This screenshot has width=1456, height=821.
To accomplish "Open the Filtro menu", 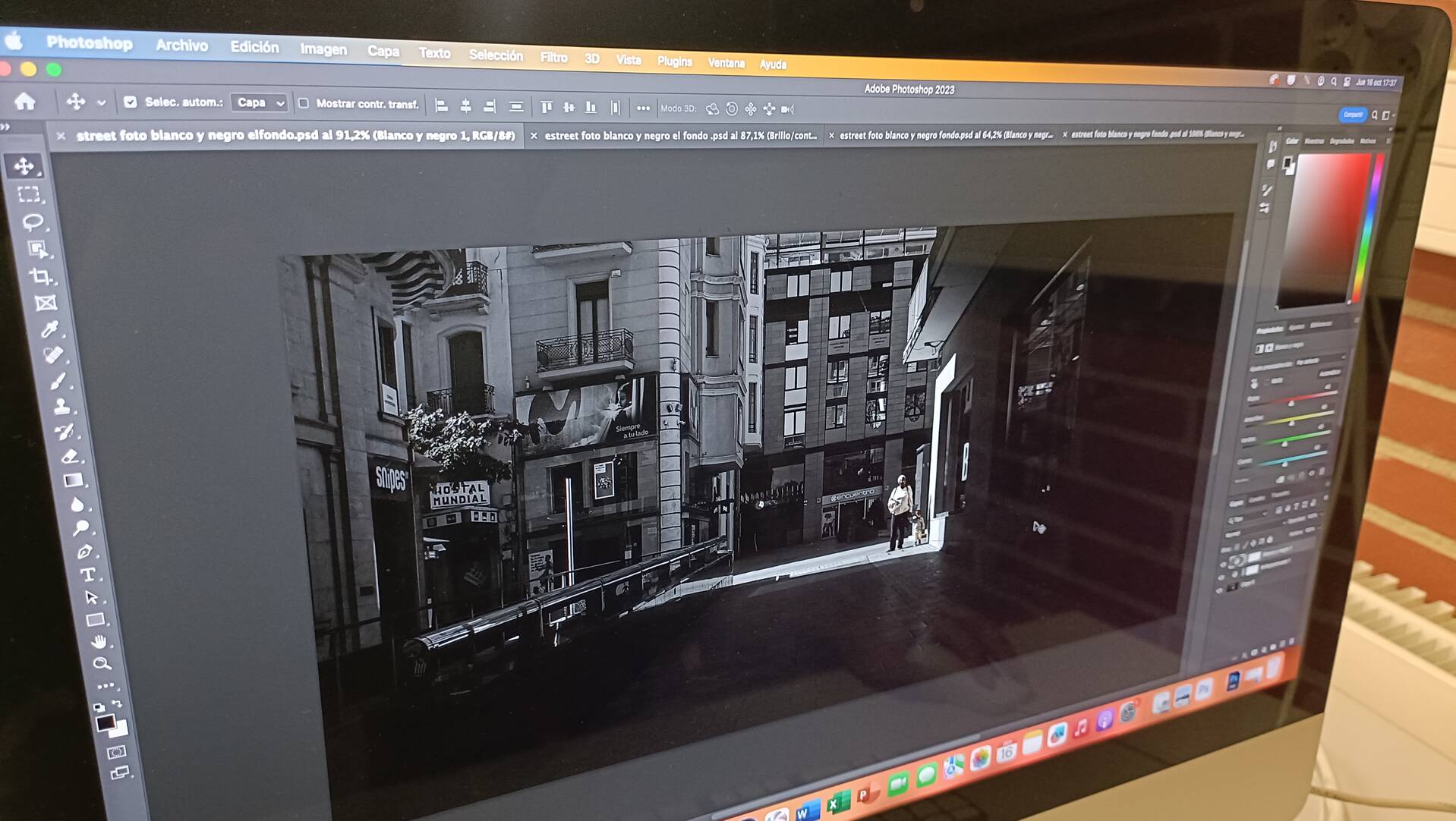I will [553, 58].
